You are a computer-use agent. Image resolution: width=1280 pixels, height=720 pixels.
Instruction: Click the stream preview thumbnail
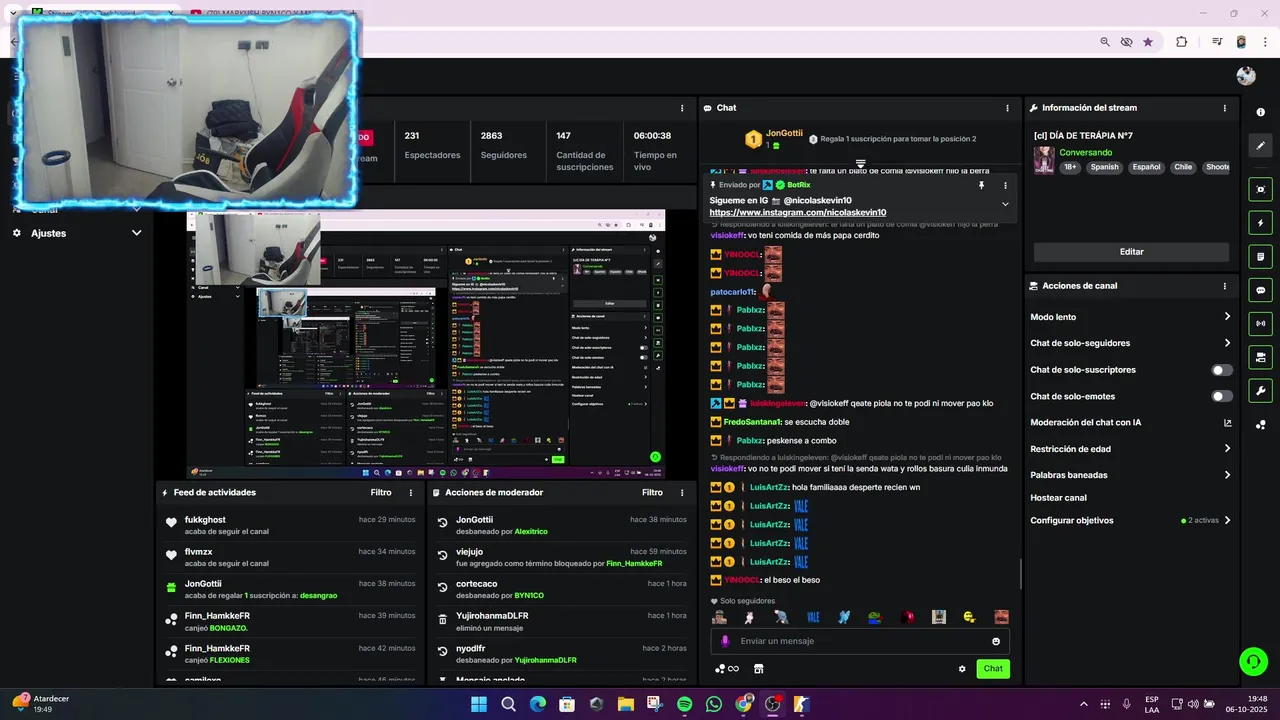pos(426,344)
